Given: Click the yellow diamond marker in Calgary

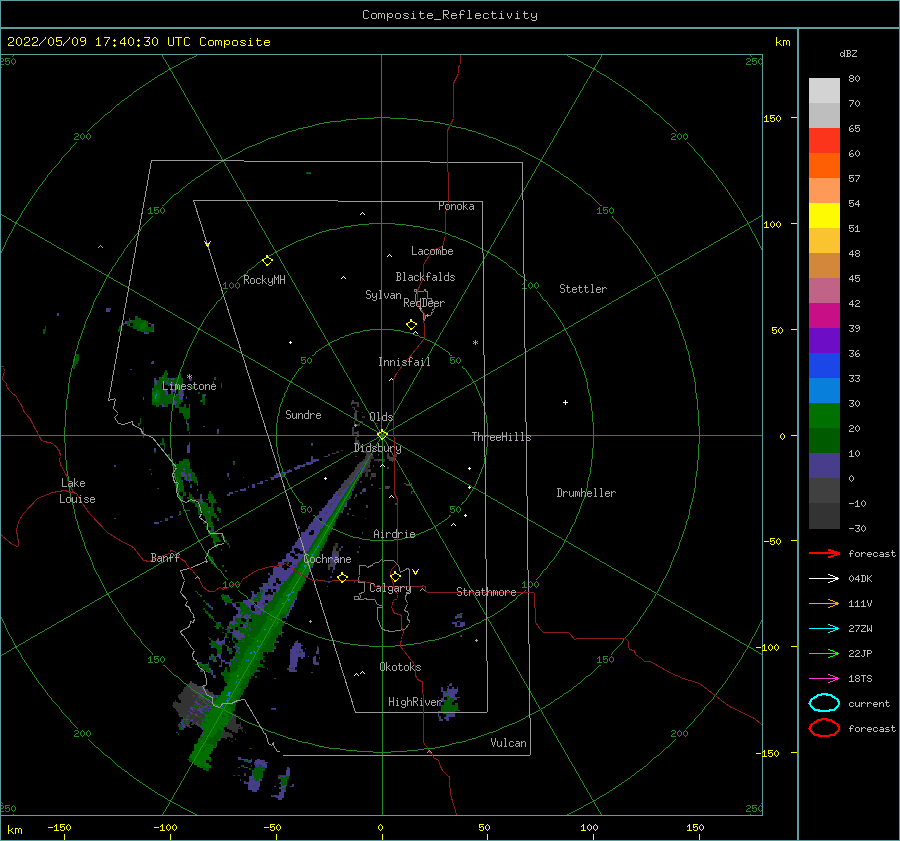Looking at the screenshot, I should pyautogui.click(x=395, y=576).
